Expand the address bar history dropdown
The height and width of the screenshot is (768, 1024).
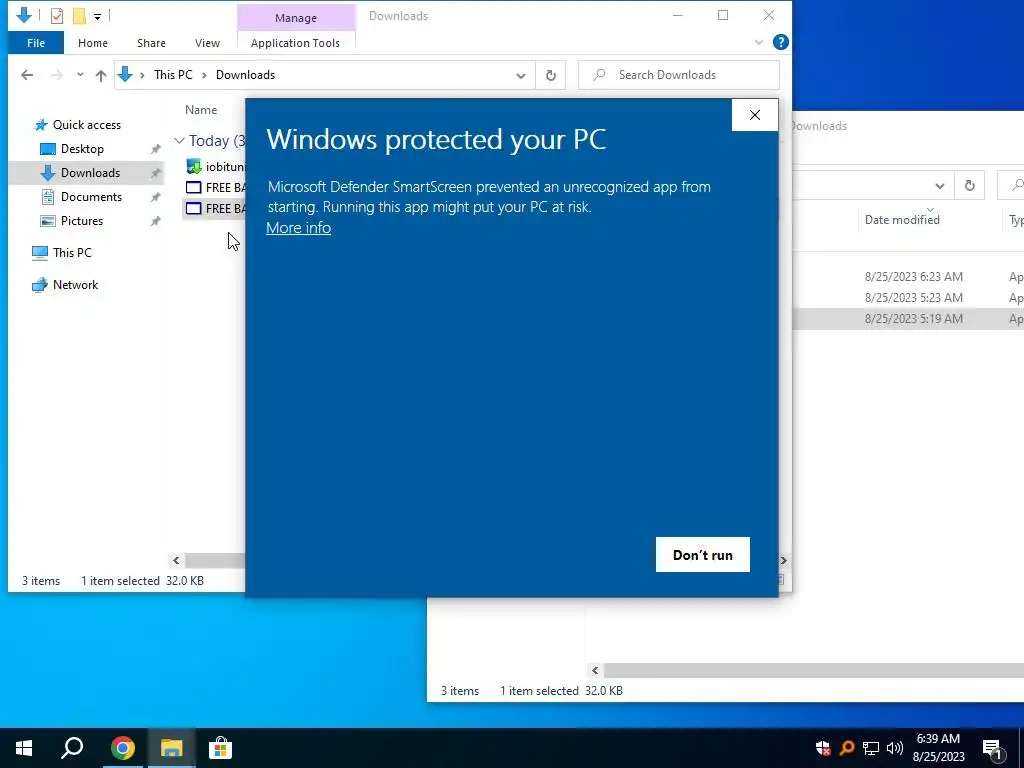(x=520, y=75)
